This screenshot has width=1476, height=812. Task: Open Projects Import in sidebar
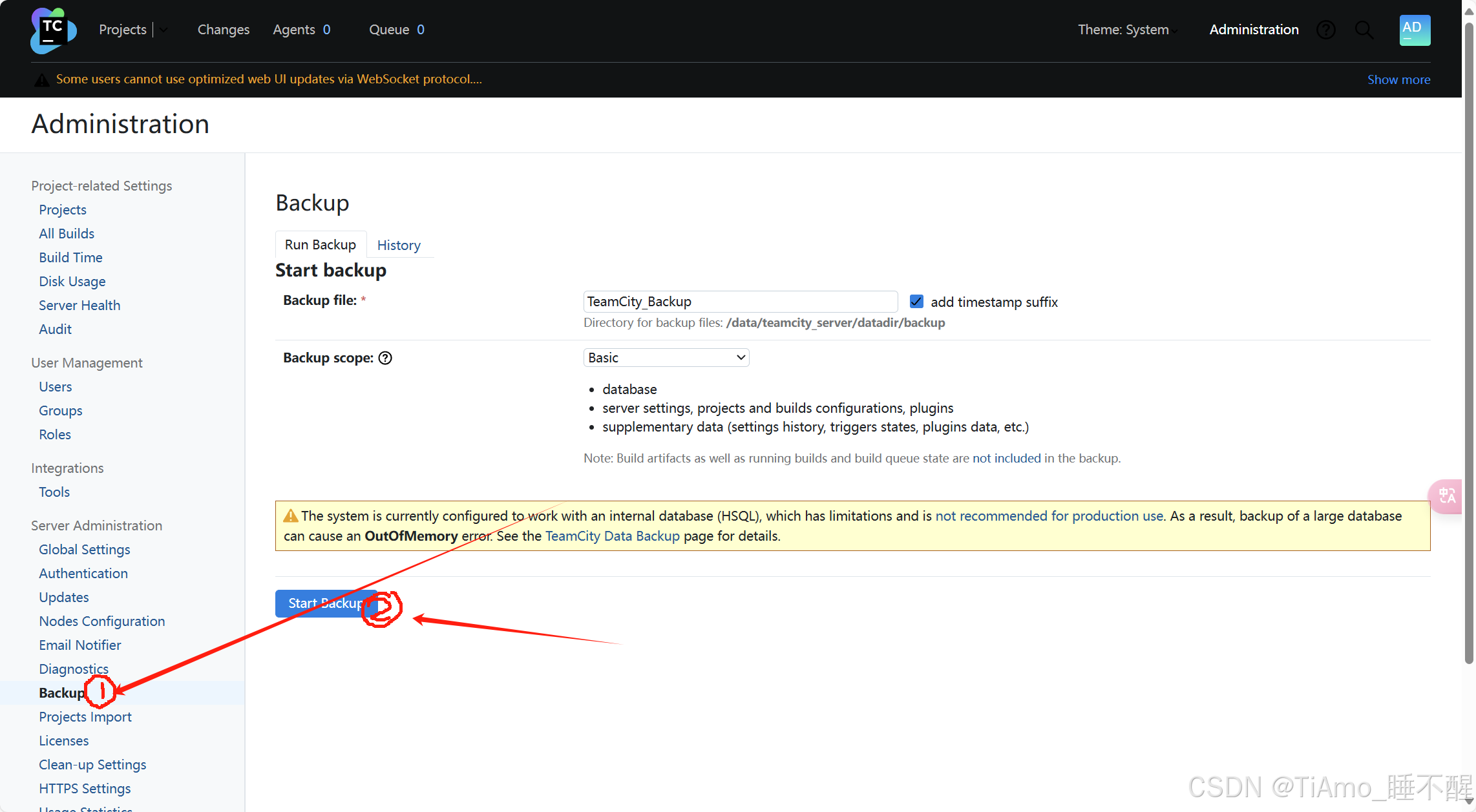pos(85,716)
